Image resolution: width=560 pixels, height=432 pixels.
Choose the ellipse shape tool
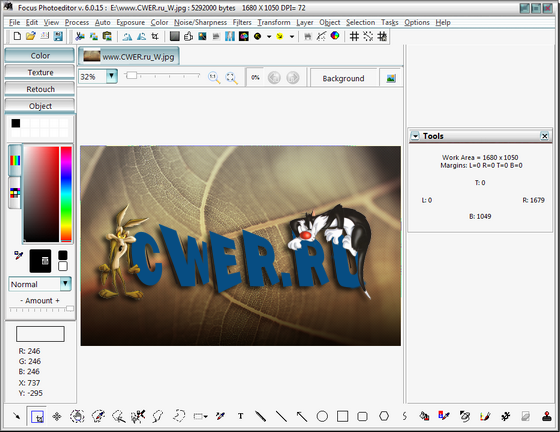pos(322,416)
